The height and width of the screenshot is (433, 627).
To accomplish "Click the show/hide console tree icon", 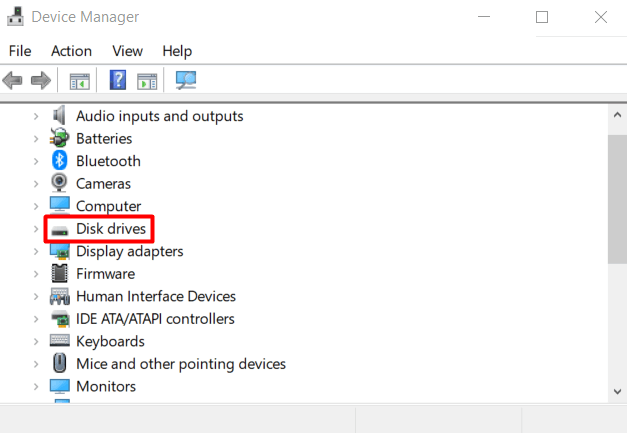I will point(79,80).
